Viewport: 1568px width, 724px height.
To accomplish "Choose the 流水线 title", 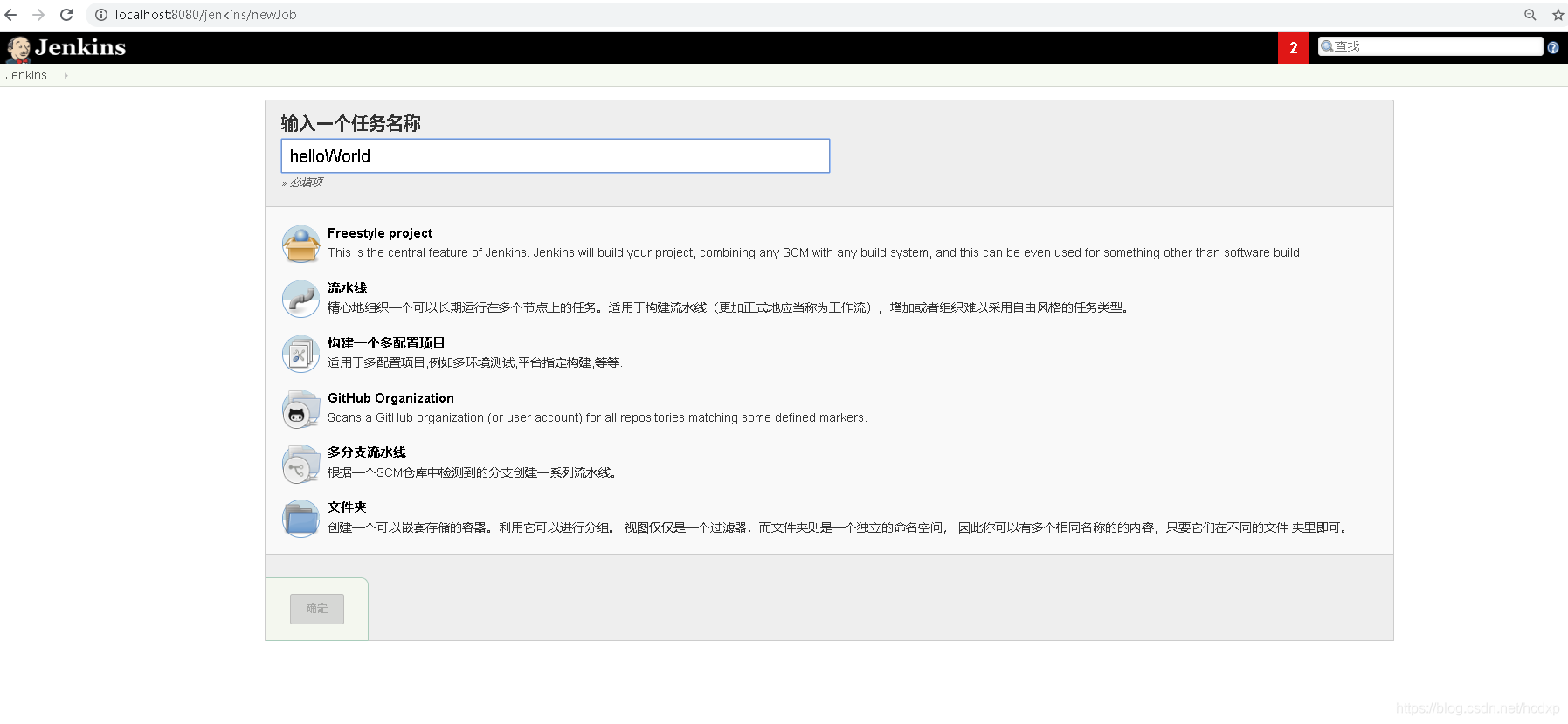I will (347, 288).
